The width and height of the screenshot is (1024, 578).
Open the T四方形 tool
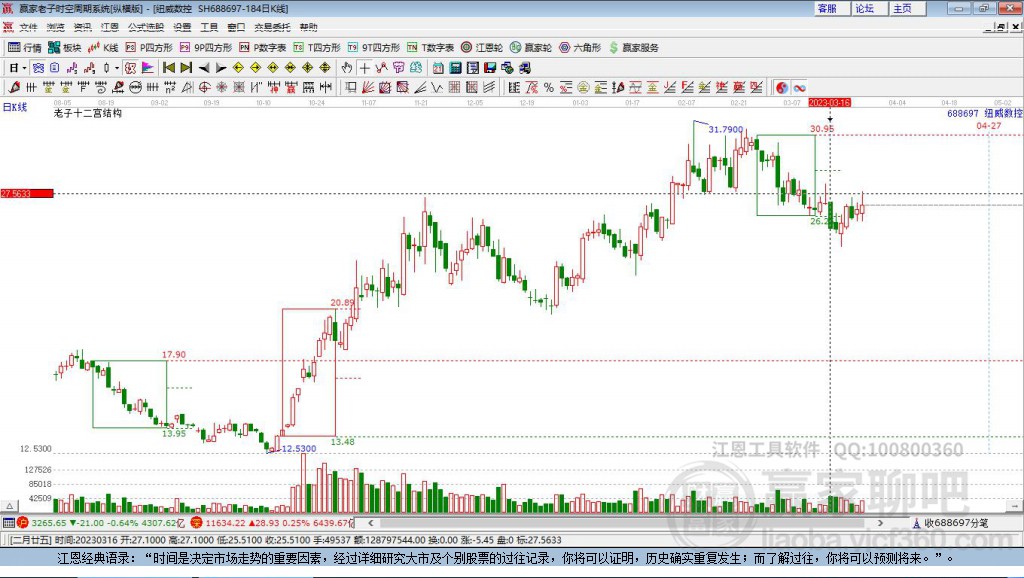point(317,48)
